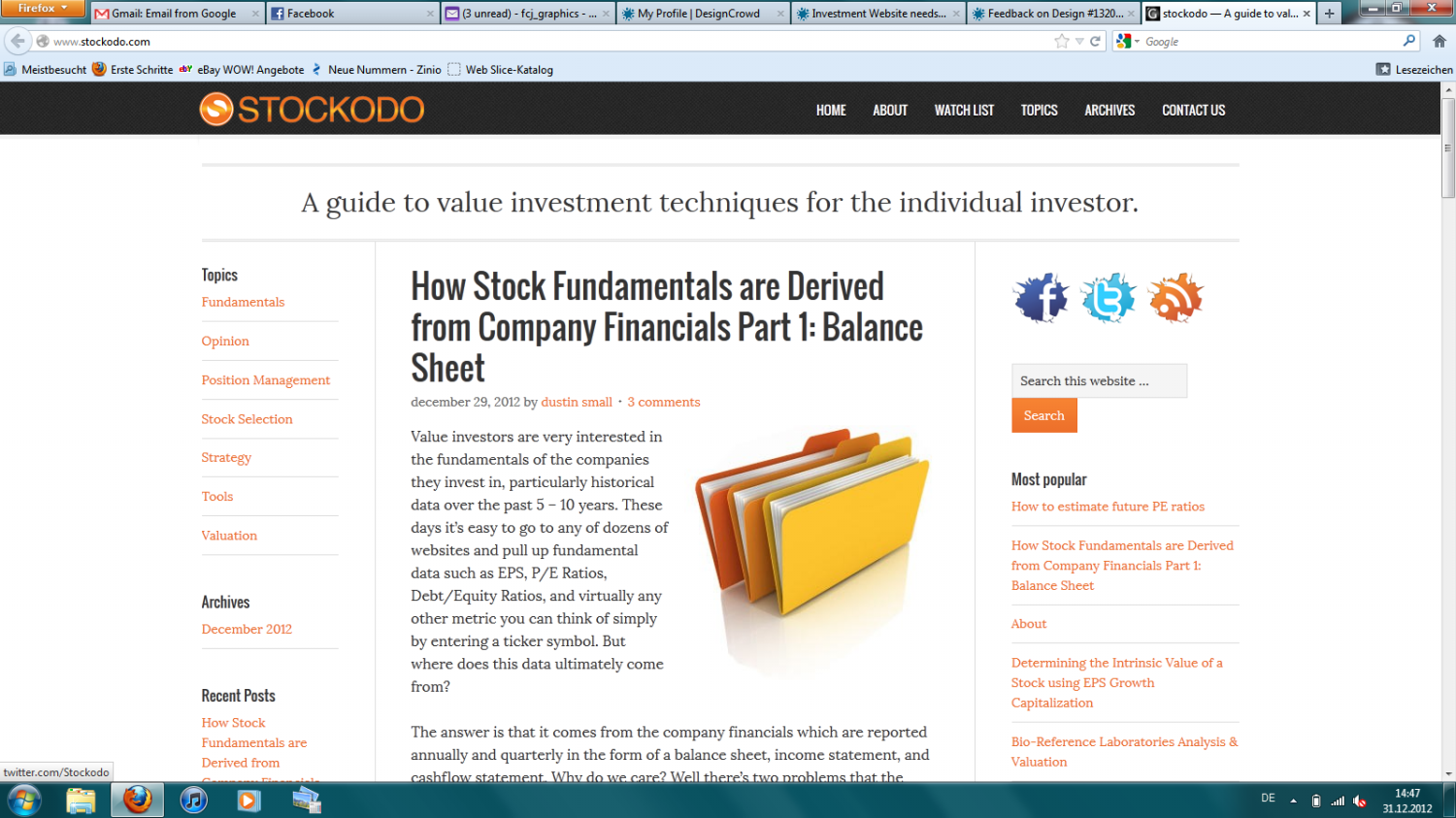Open the Strategy topic link
The height and width of the screenshot is (818, 1456).
click(226, 457)
